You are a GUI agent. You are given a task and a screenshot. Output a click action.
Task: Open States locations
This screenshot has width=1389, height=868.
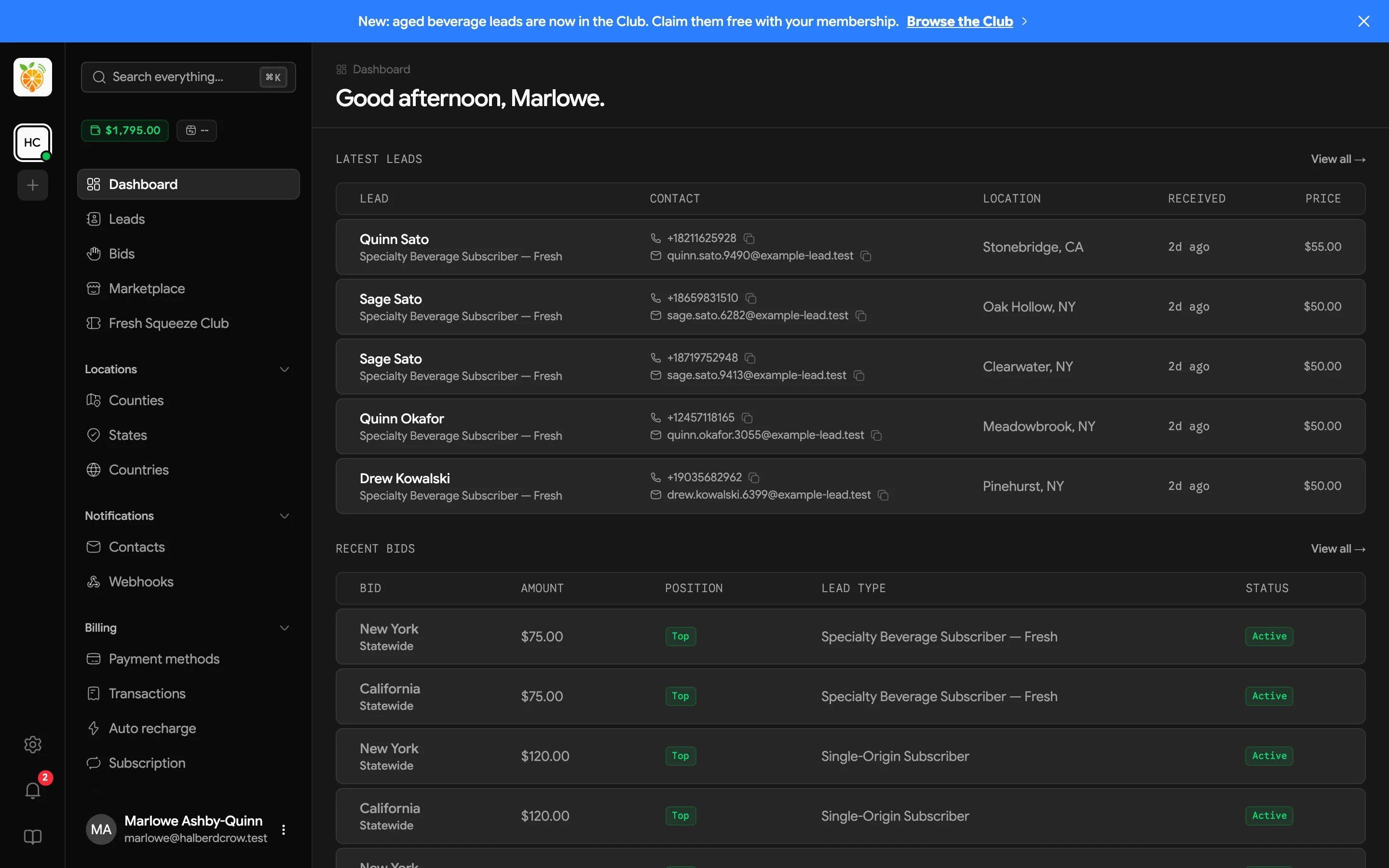188,435
